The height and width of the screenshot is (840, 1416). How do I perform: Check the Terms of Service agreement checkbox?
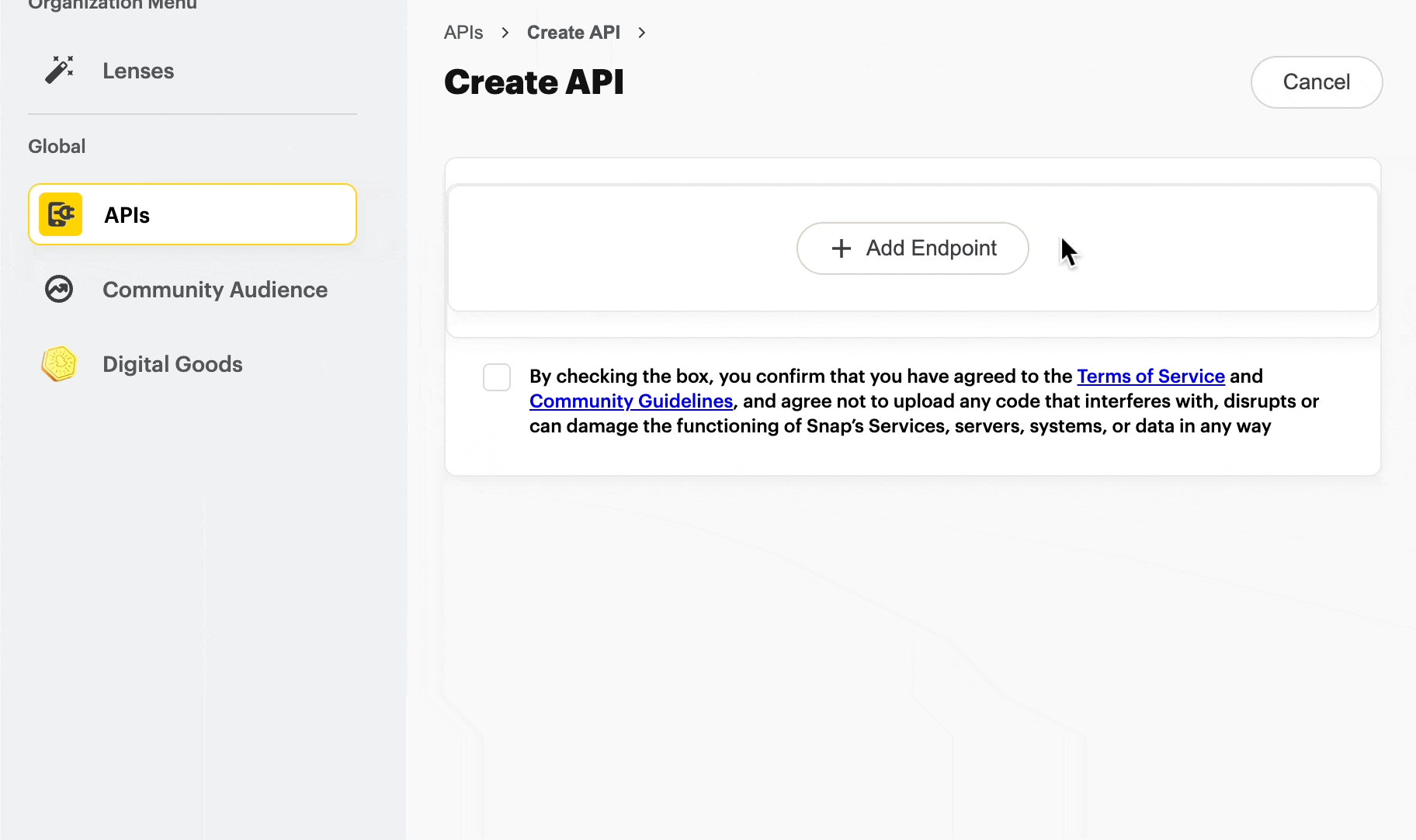497,377
